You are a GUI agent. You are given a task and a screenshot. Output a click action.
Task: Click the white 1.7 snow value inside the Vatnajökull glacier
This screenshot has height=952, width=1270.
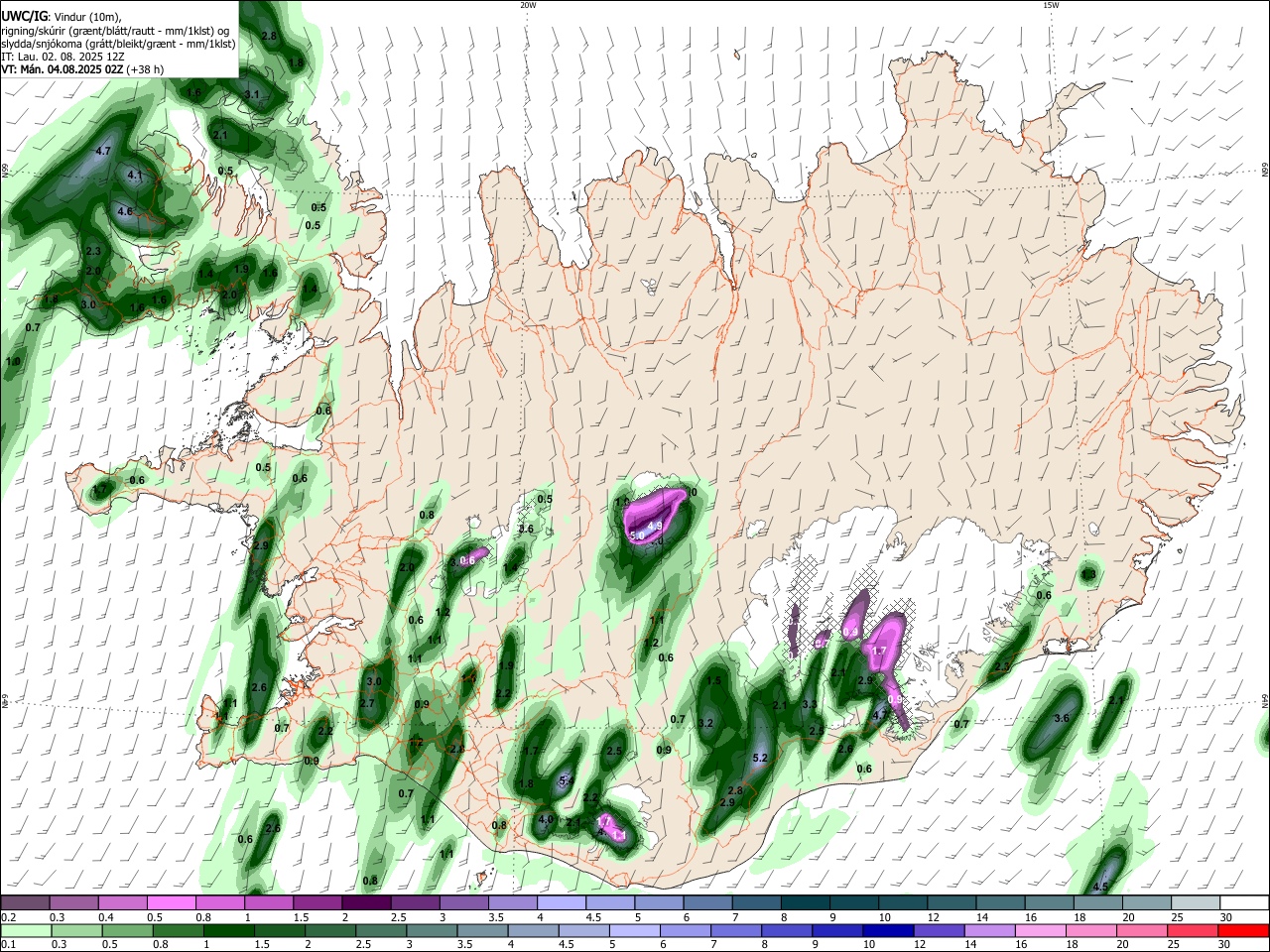878,651
